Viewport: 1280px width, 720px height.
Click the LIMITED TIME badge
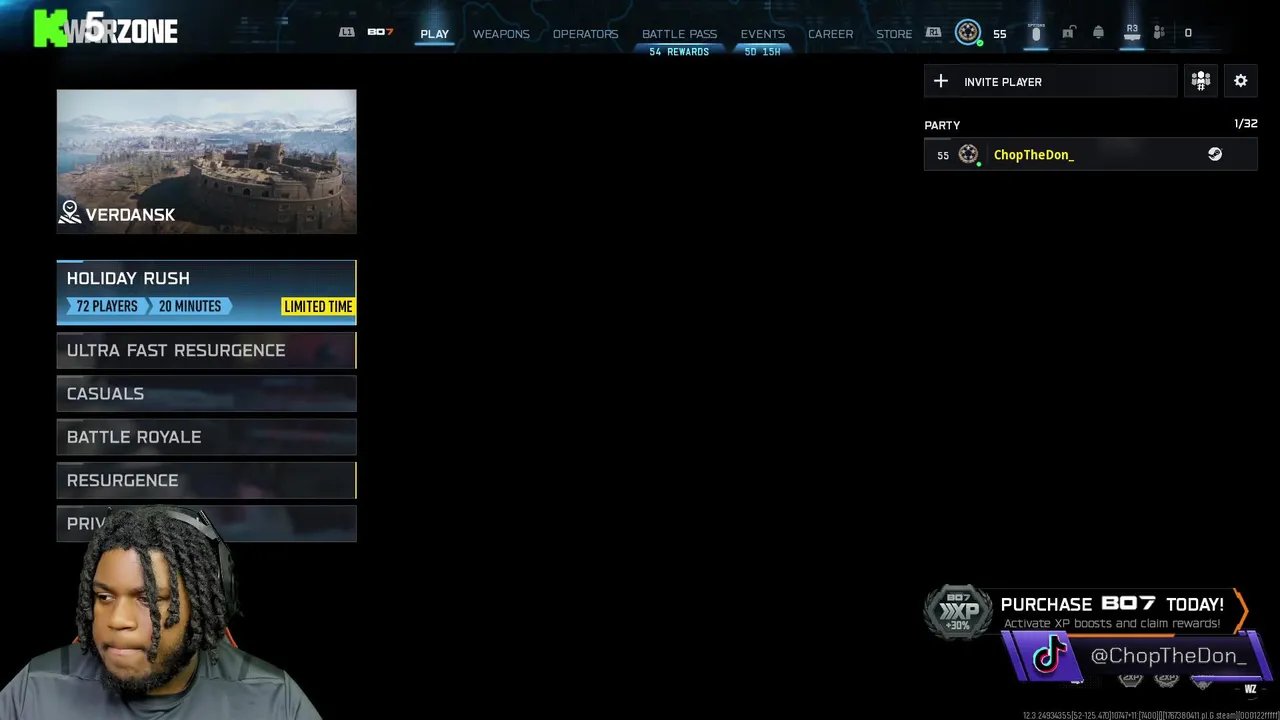point(318,306)
